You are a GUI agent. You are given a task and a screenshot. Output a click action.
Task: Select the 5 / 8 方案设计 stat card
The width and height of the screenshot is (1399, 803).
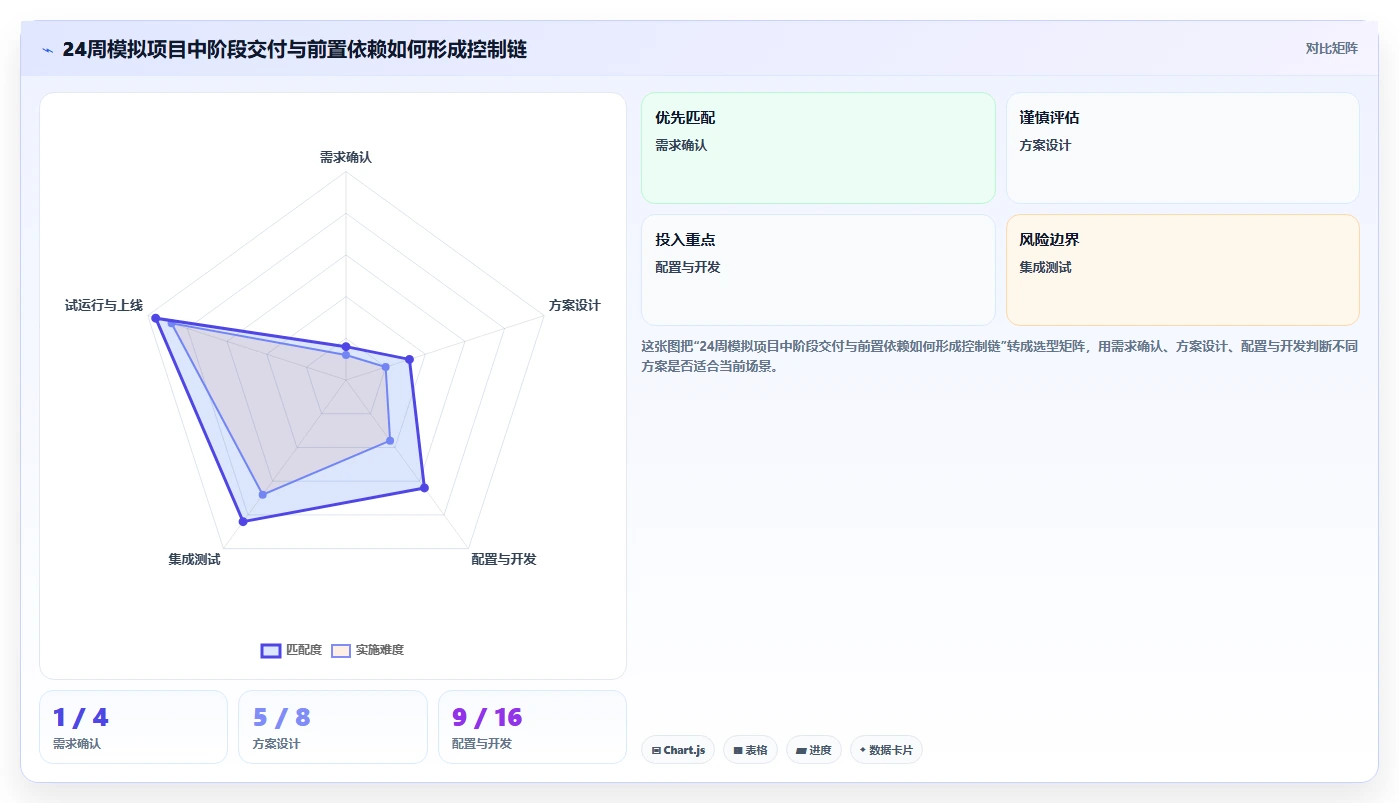click(333, 727)
